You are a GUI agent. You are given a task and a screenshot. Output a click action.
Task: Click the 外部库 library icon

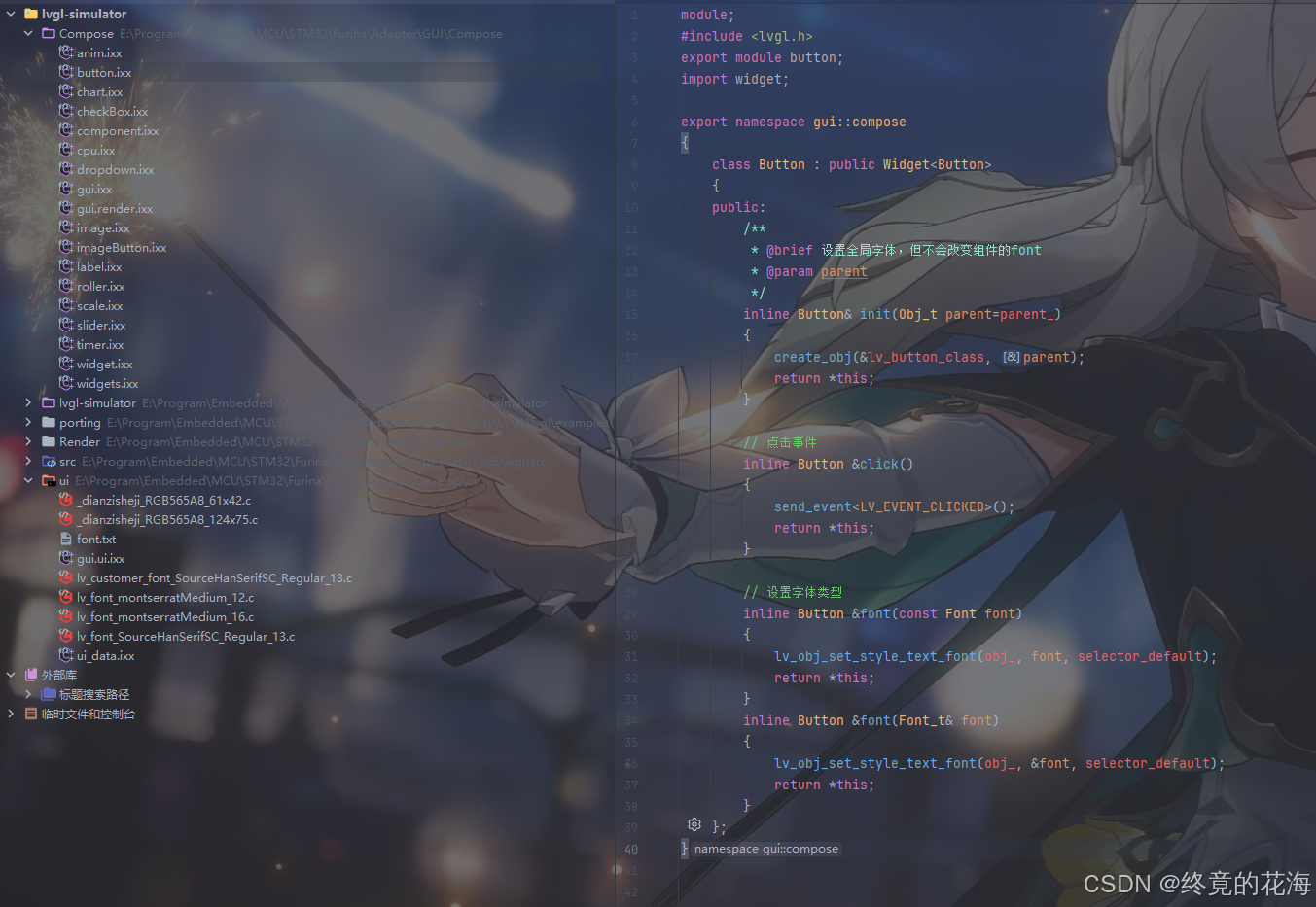[x=31, y=675]
